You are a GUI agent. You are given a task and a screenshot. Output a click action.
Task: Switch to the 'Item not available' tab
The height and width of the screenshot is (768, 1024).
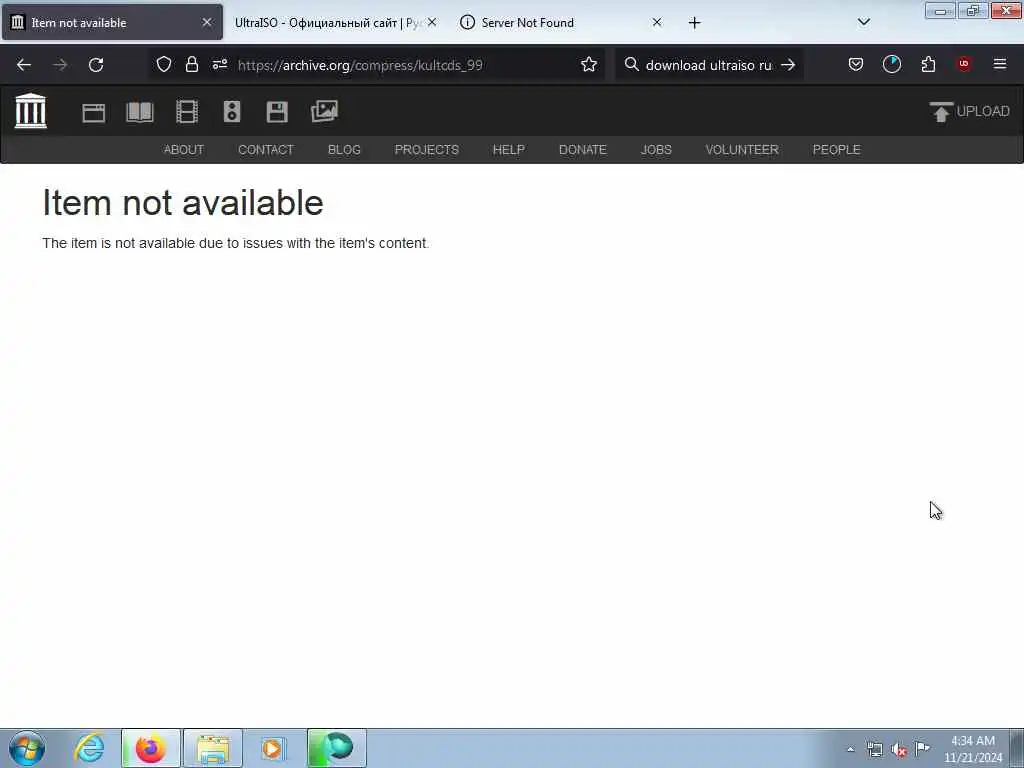112,22
